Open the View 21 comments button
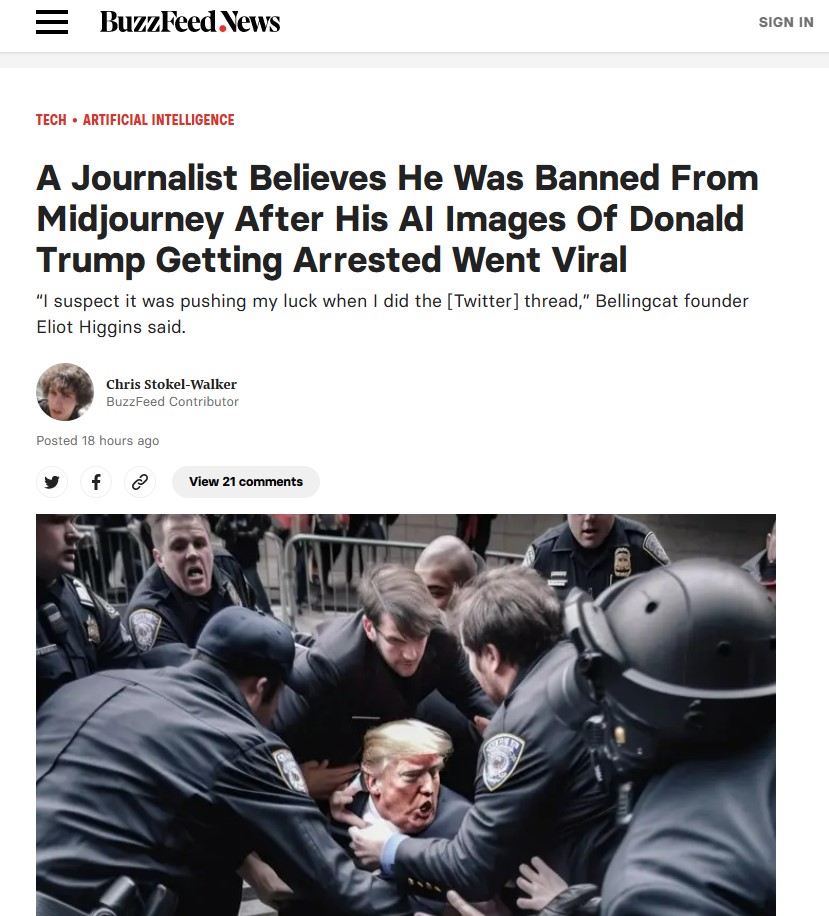Screen dimensions: 829x916 pyautogui.click(x=245, y=482)
